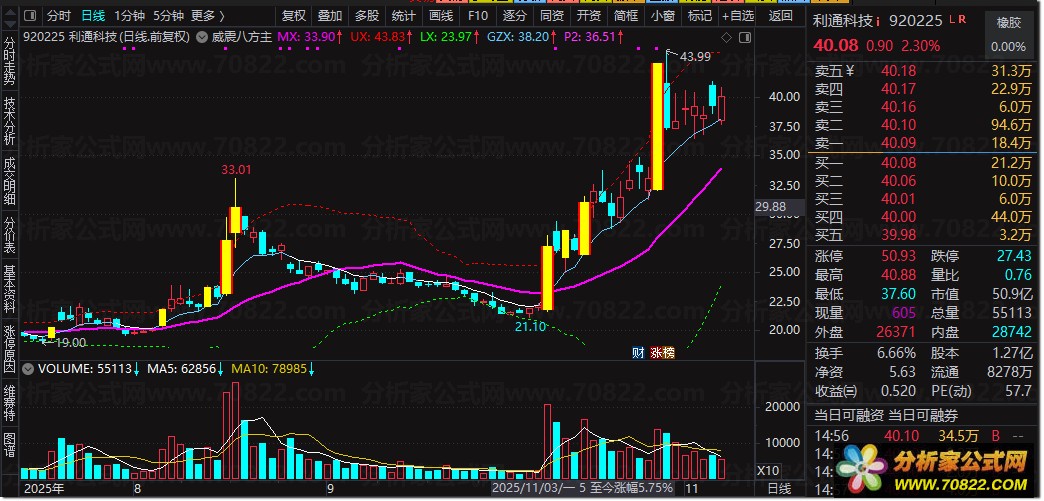This screenshot has height=501, width=1044.
Task: Click the VOLUME indicator circle icon
Action: coord(27,368)
